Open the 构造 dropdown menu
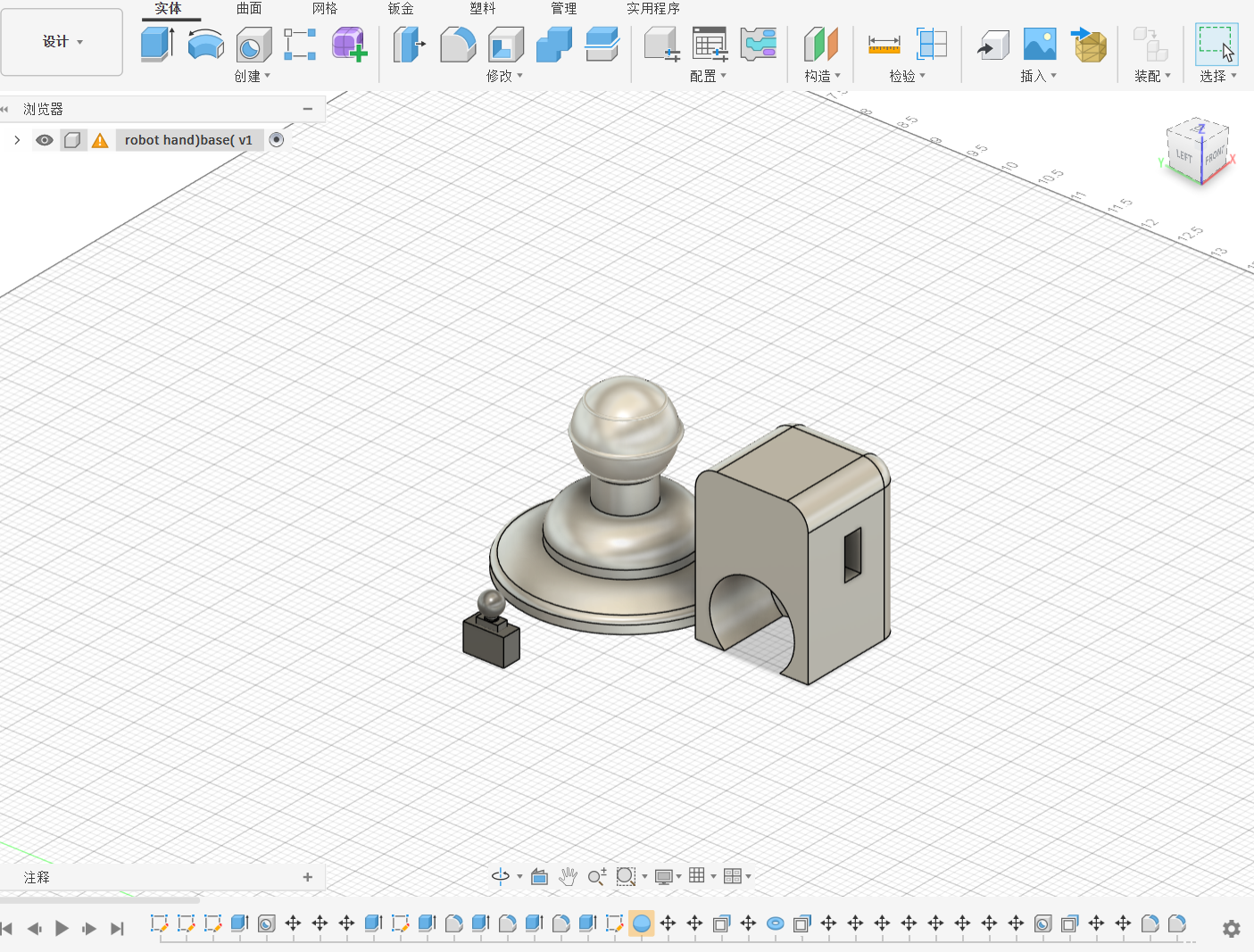 822,76
